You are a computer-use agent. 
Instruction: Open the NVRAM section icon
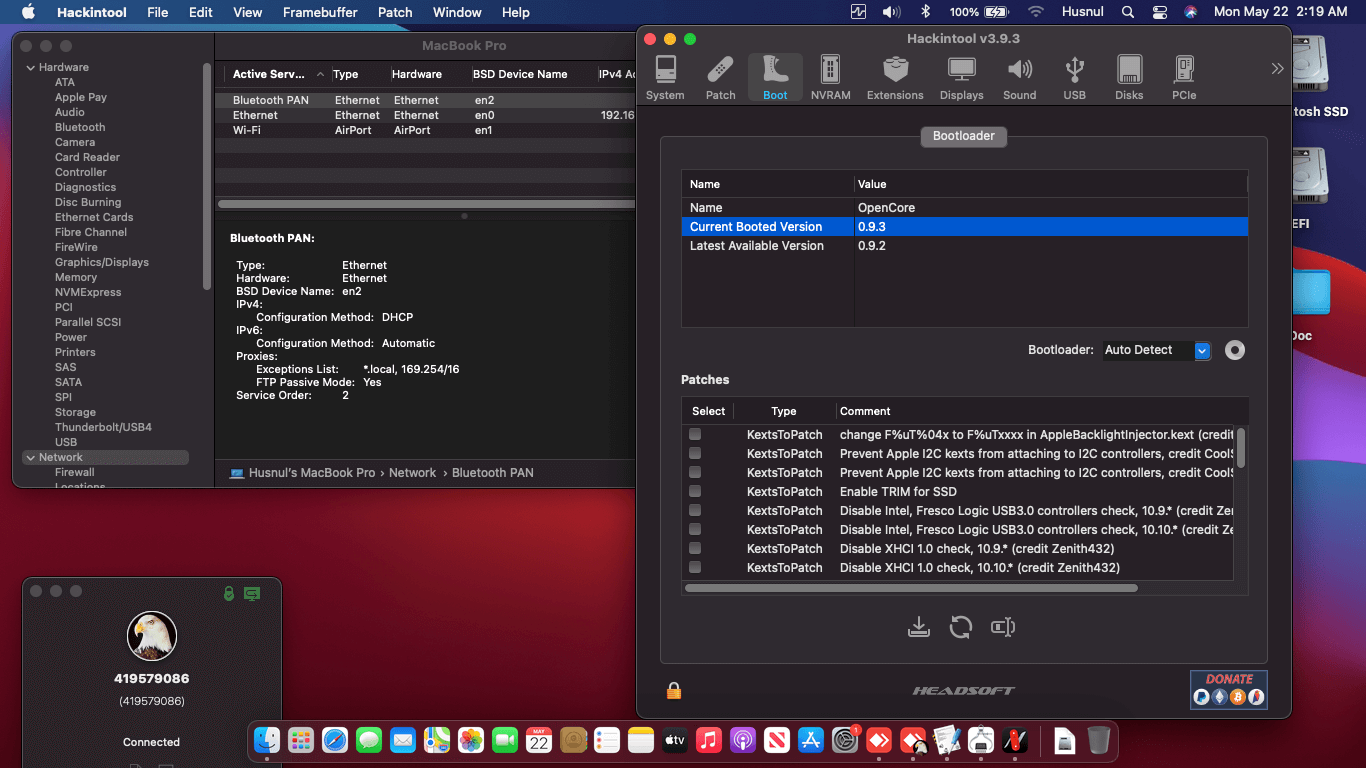830,78
